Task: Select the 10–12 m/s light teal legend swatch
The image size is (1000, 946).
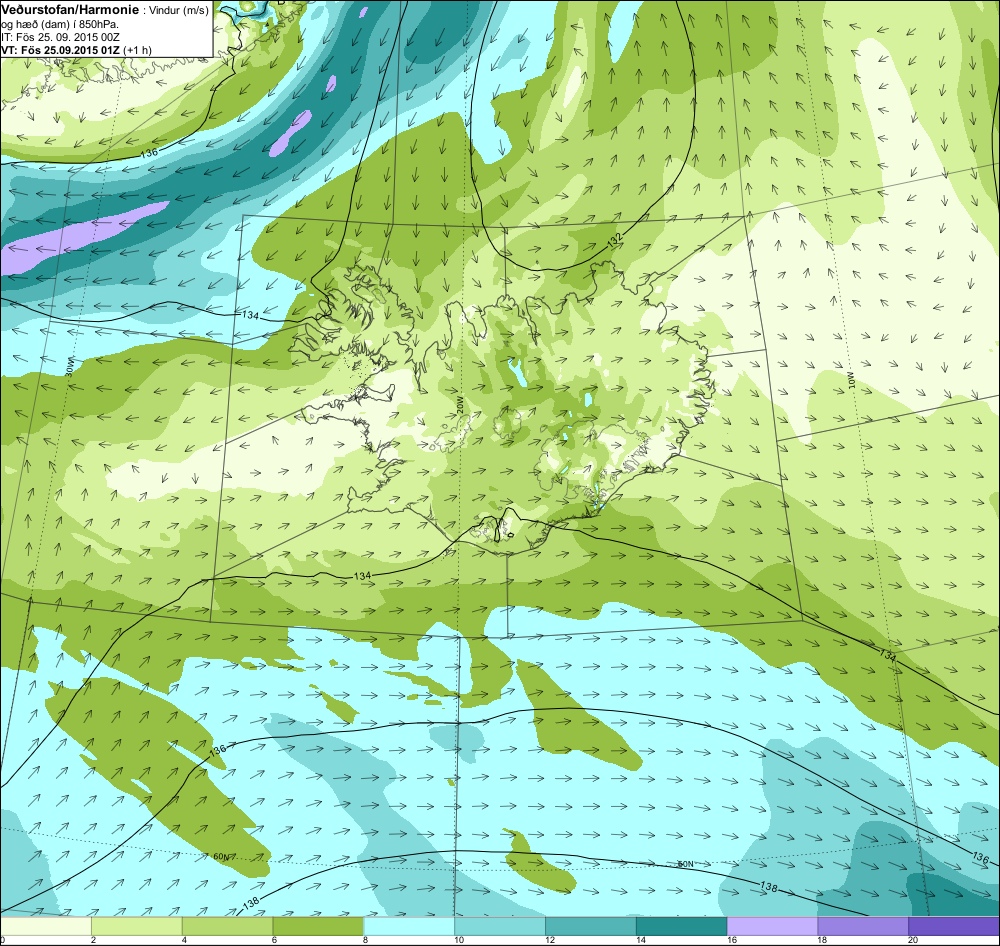Action: [x=500, y=926]
